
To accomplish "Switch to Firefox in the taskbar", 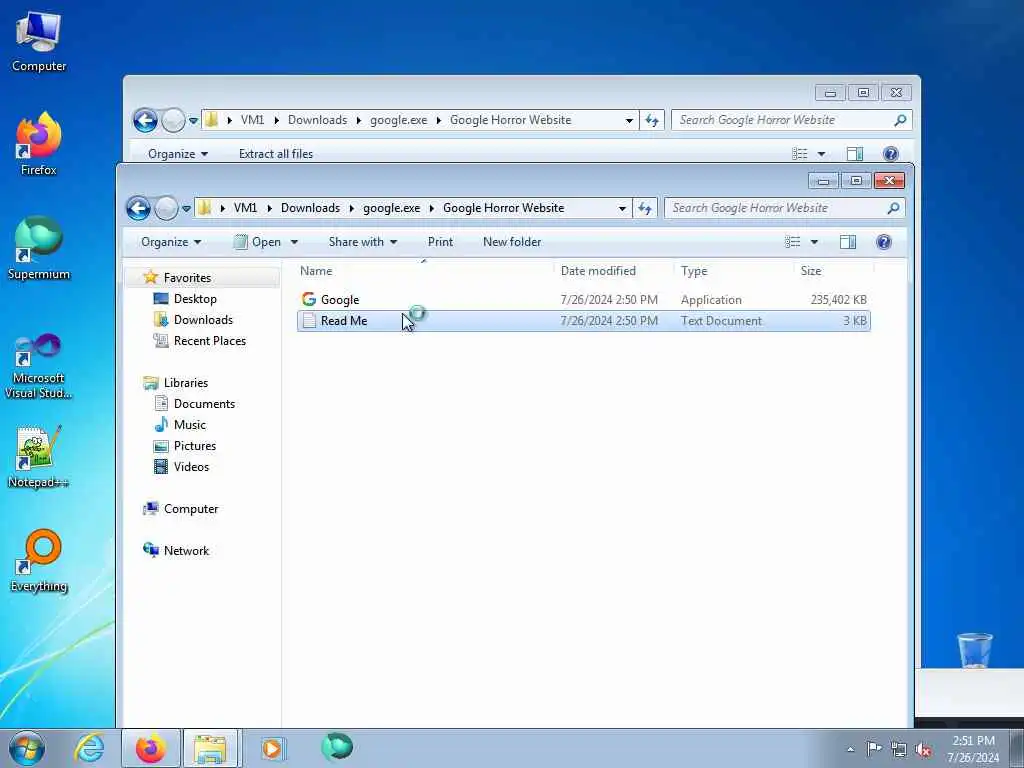I will tap(151, 748).
